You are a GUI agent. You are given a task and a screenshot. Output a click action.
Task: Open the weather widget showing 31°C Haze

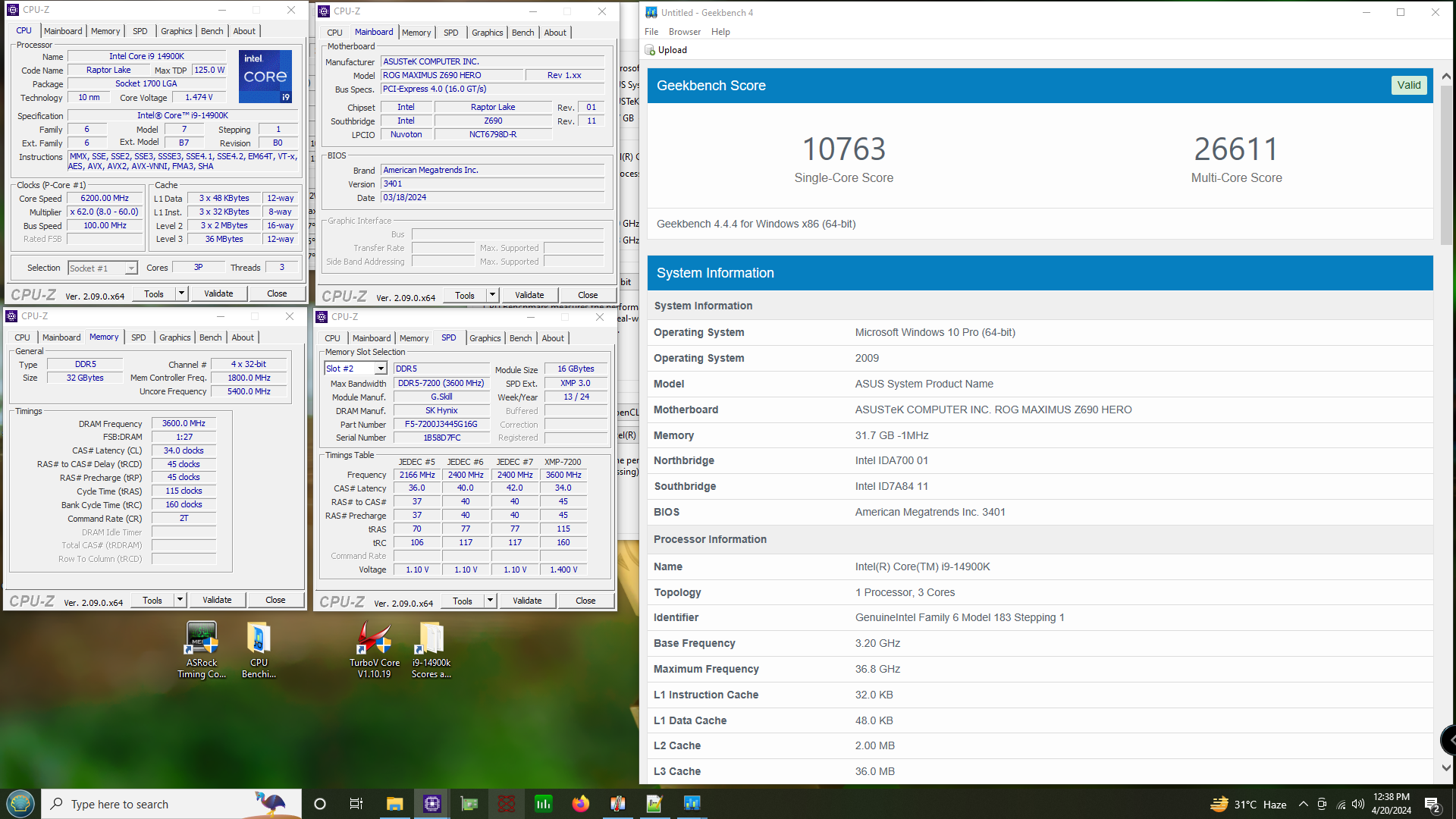(x=1248, y=805)
